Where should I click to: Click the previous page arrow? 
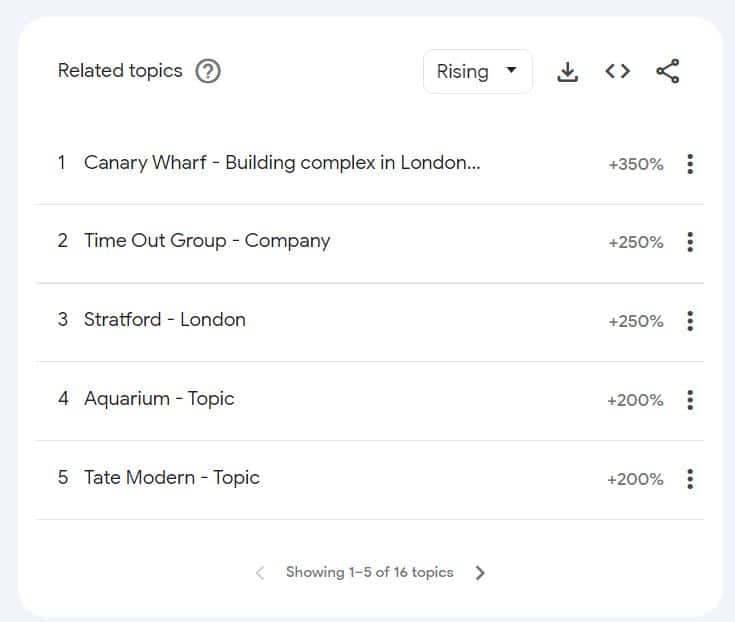click(x=260, y=573)
